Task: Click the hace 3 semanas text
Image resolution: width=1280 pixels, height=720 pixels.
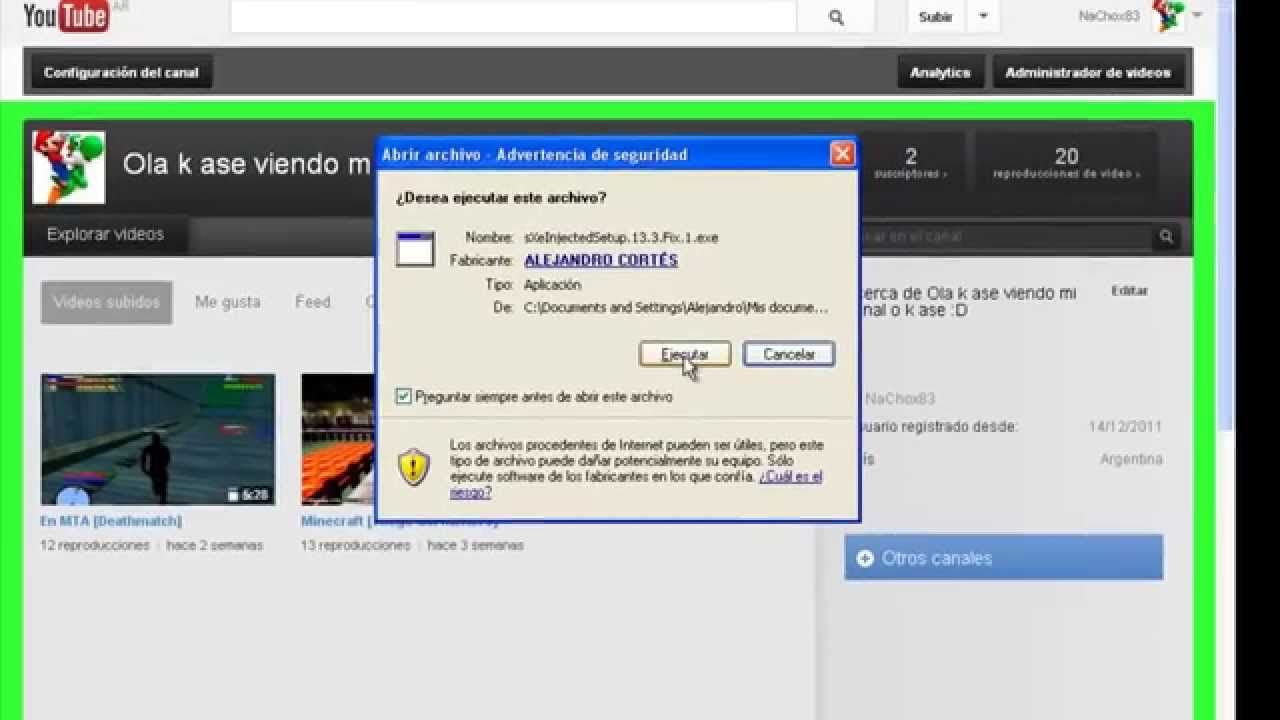Action: pyautogui.click(x=476, y=545)
